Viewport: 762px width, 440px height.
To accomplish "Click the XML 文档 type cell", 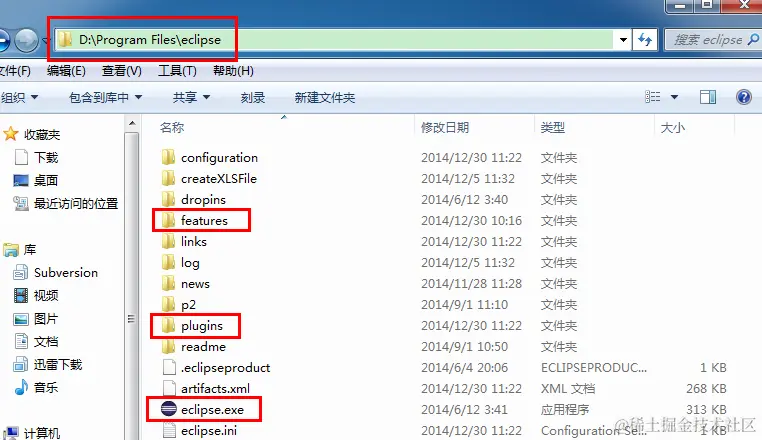I will coord(568,388).
